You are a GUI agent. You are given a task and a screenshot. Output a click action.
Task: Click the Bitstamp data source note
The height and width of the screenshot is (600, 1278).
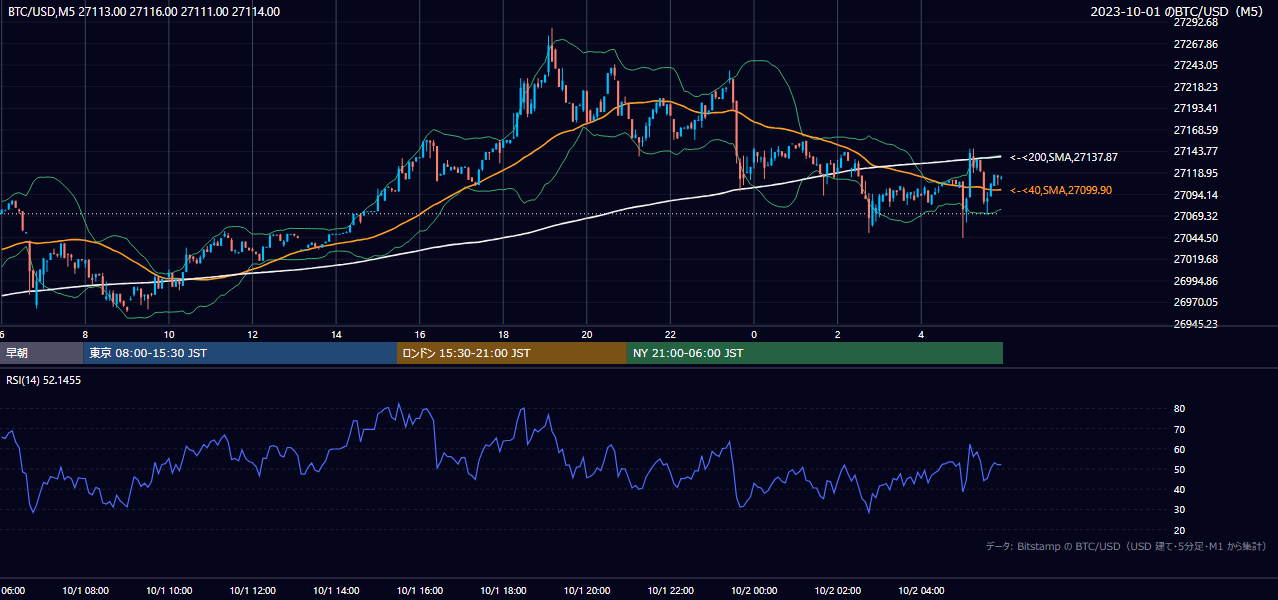tap(1126, 546)
